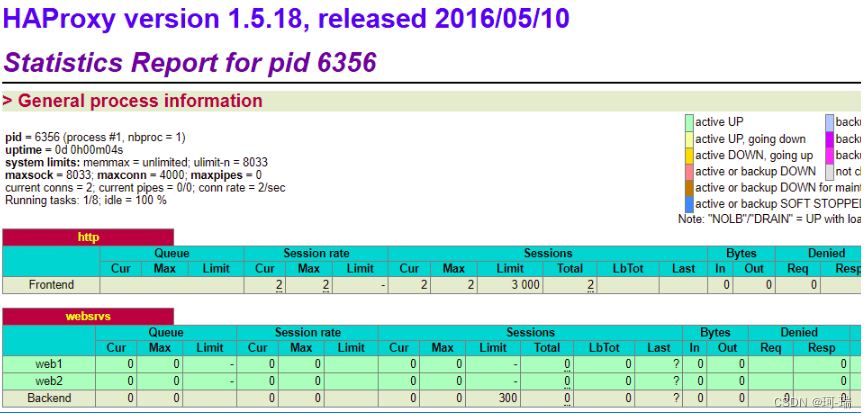Viewport: 867px width, 418px height.
Task: Click the Total column header in websrvs table
Action: click(x=547, y=348)
